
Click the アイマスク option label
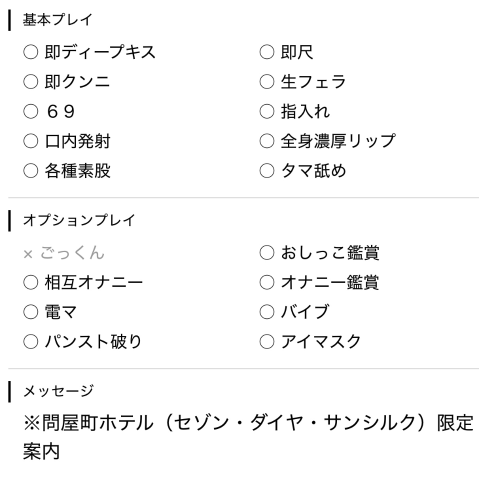(321, 342)
